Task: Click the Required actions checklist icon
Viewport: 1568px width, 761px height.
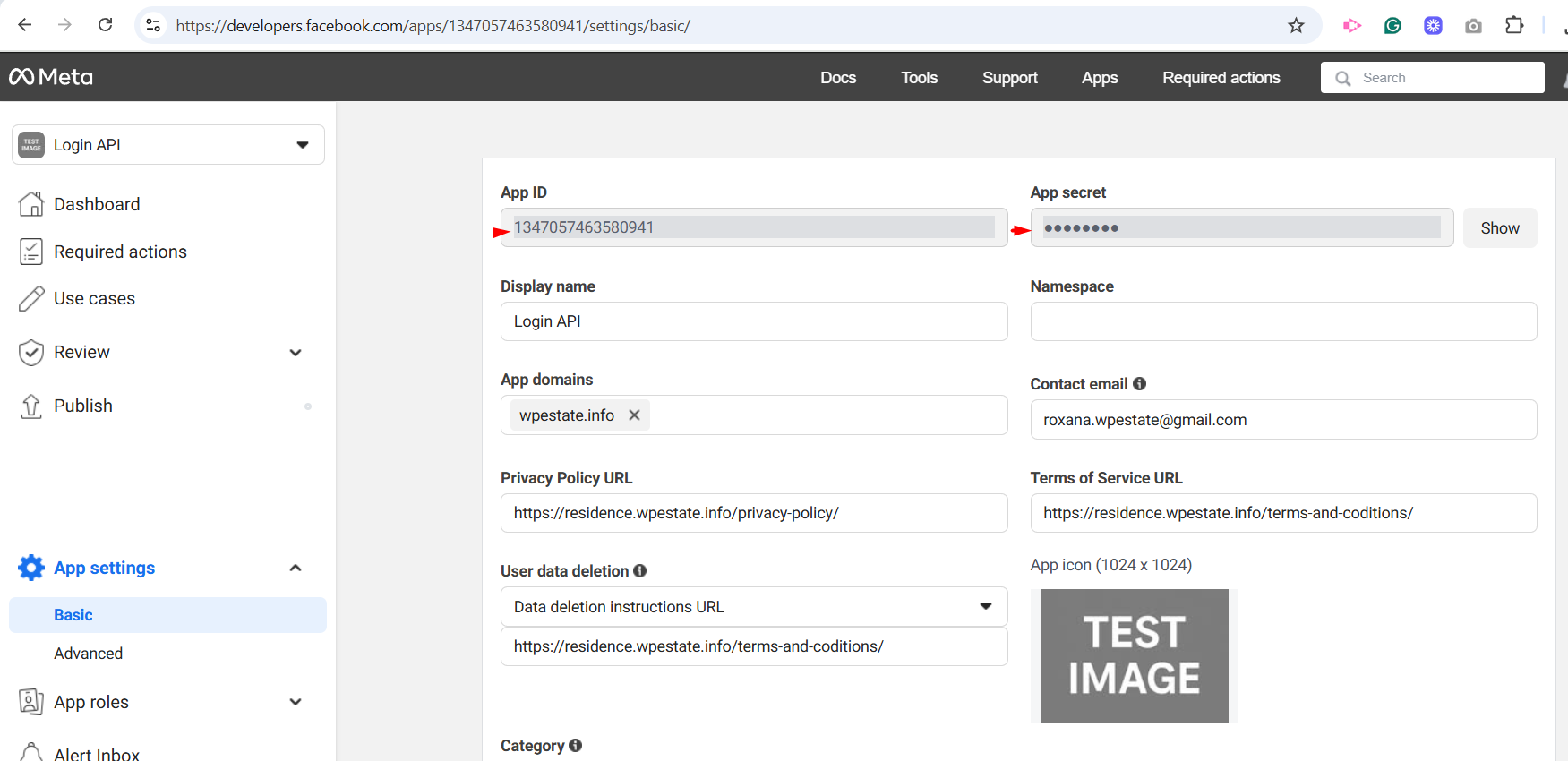Action: 31,252
